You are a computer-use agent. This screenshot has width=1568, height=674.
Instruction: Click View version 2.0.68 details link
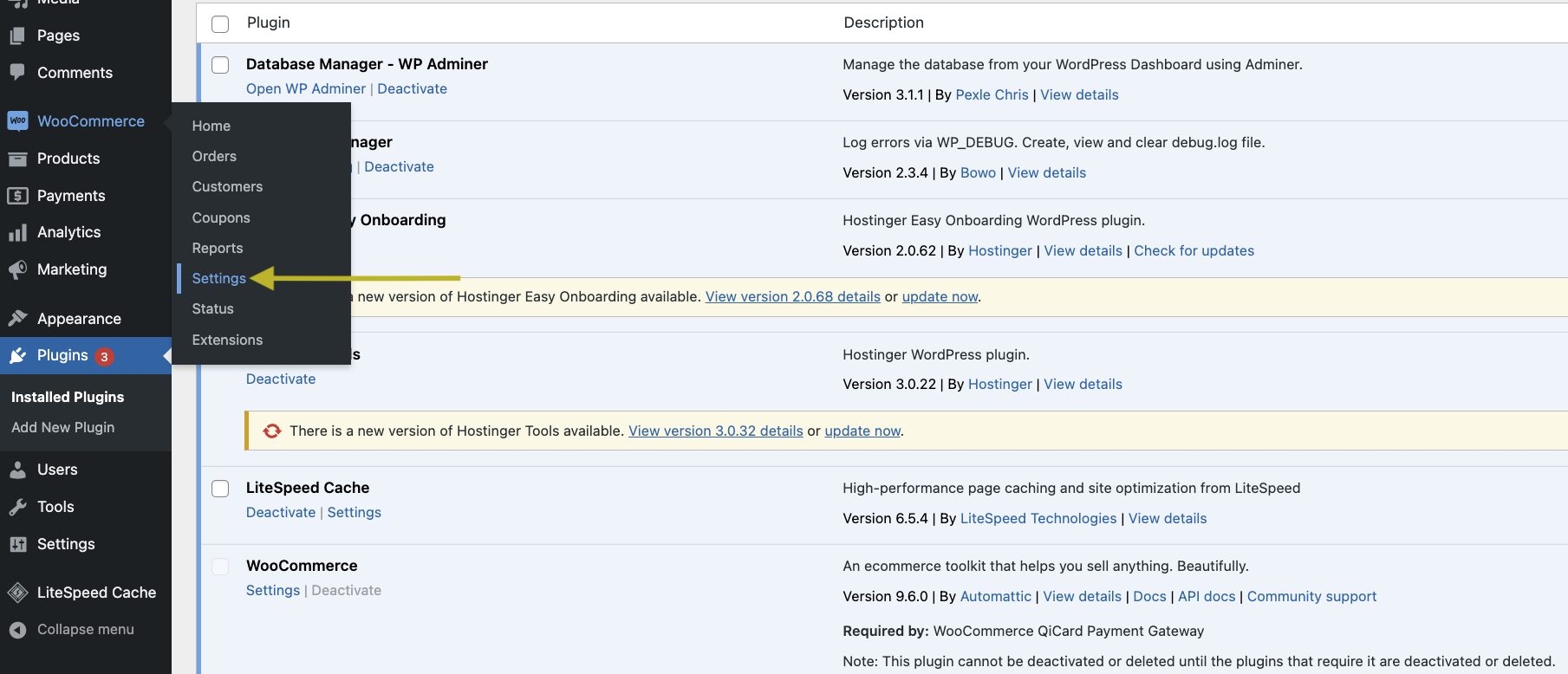click(x=793, y=296)
